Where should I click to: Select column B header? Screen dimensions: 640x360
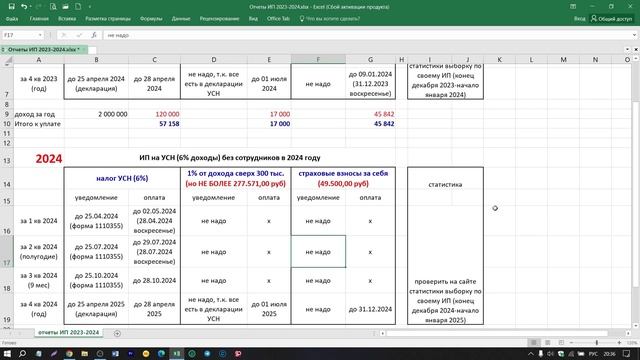pyautogui.click(x=96, y=60)
